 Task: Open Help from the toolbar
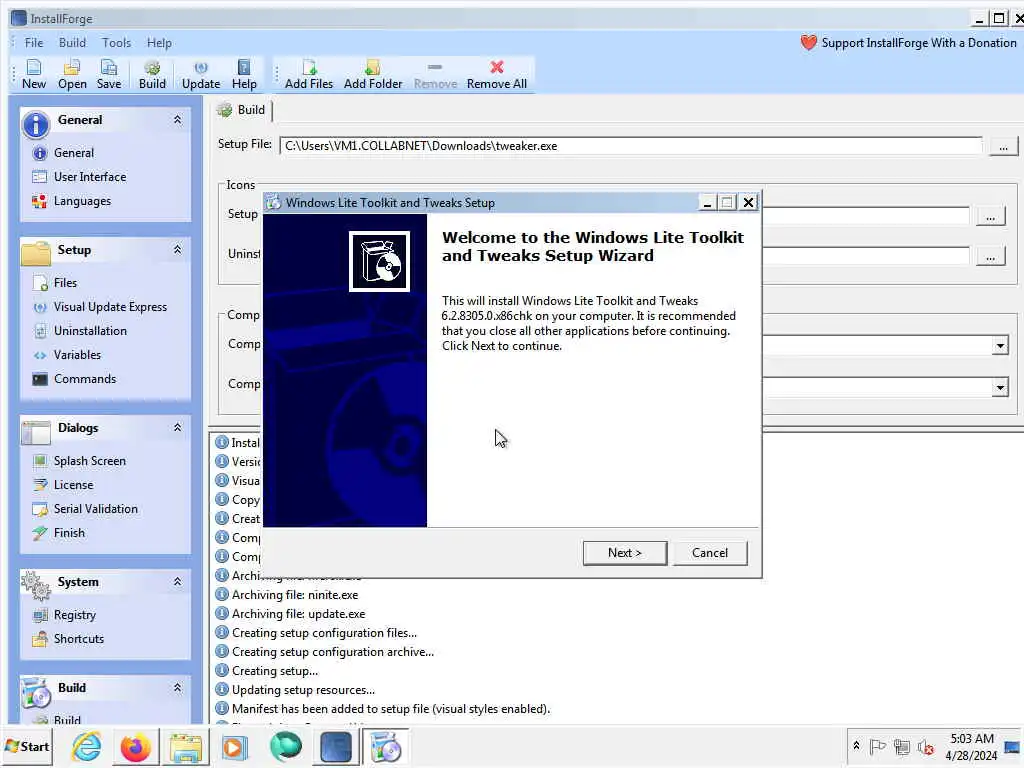(x=244, y=74)
